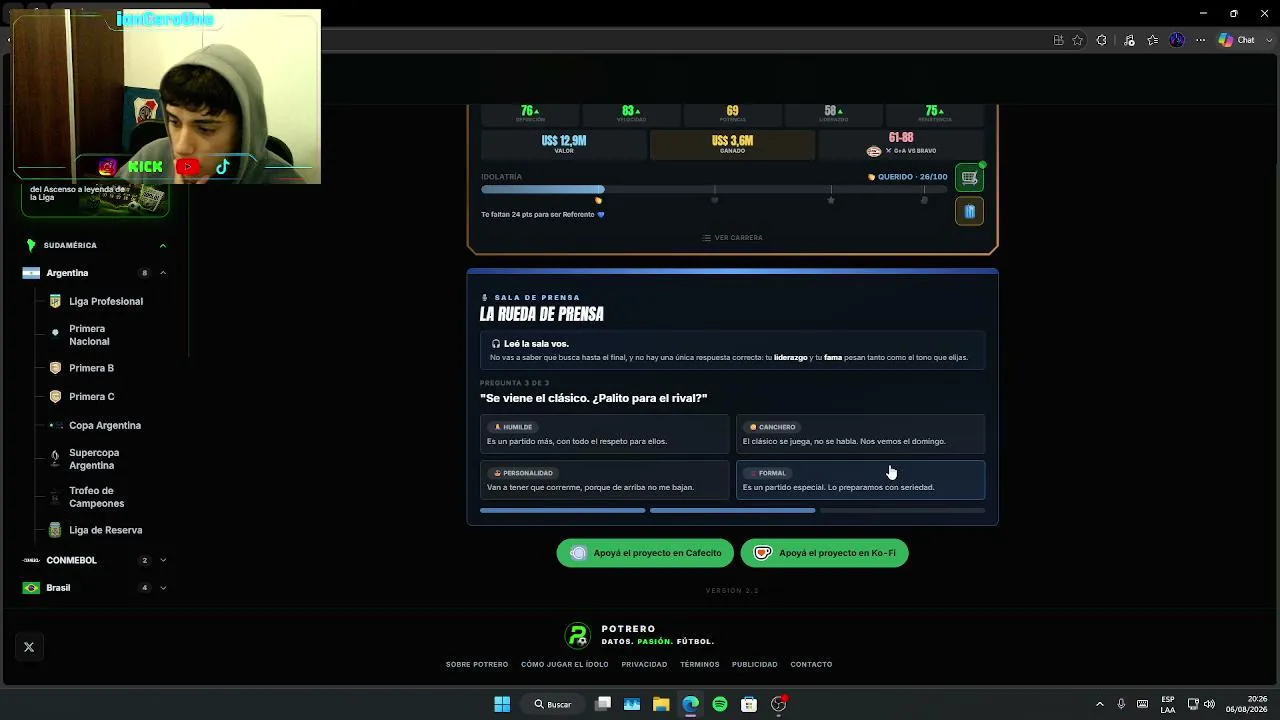Open Copilot Chat in browser toolbar

point(1236,40)
